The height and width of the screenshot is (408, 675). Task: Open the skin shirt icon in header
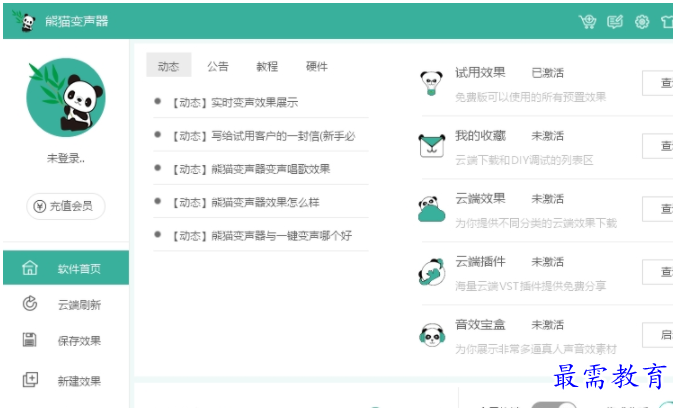coord(667,22)
